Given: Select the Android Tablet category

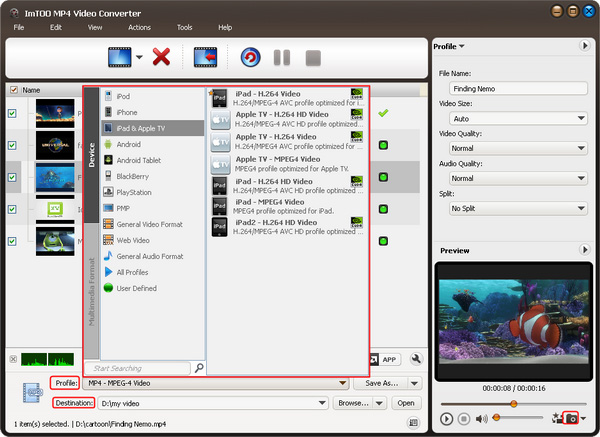Looking at the screenshot, I should coord(153,160).
